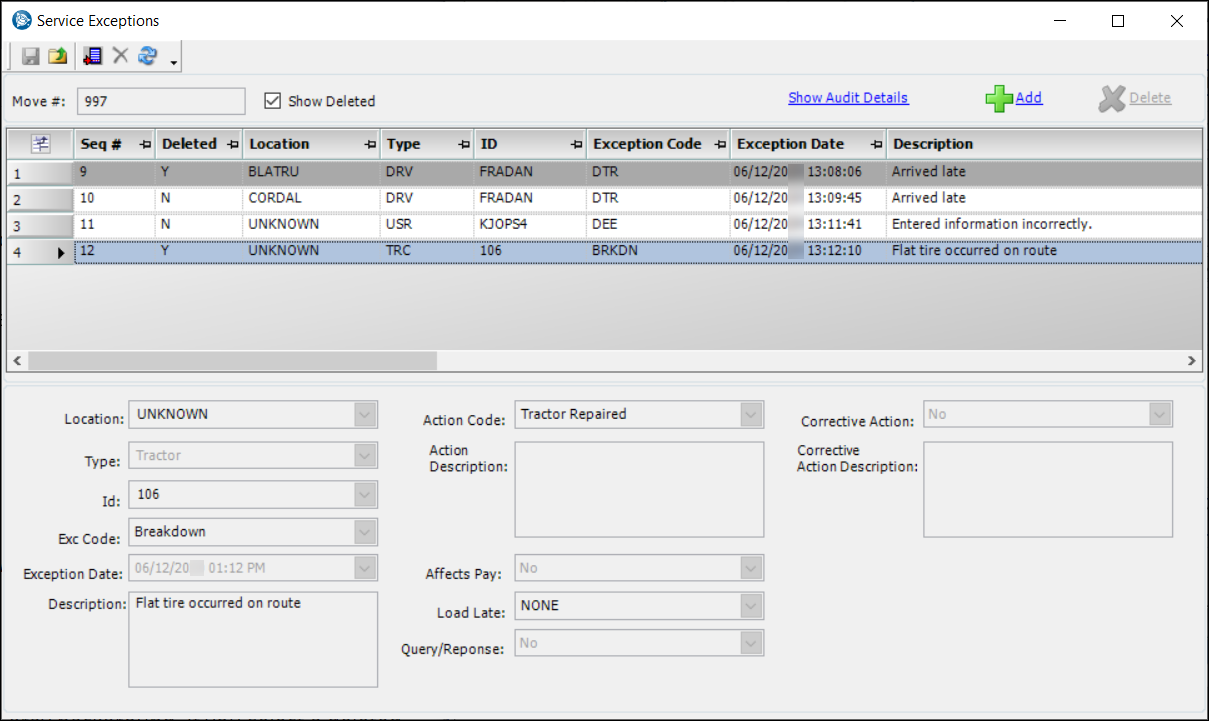
Task: Open the grid field chooser icon
Action: click(x=40, y=144)
